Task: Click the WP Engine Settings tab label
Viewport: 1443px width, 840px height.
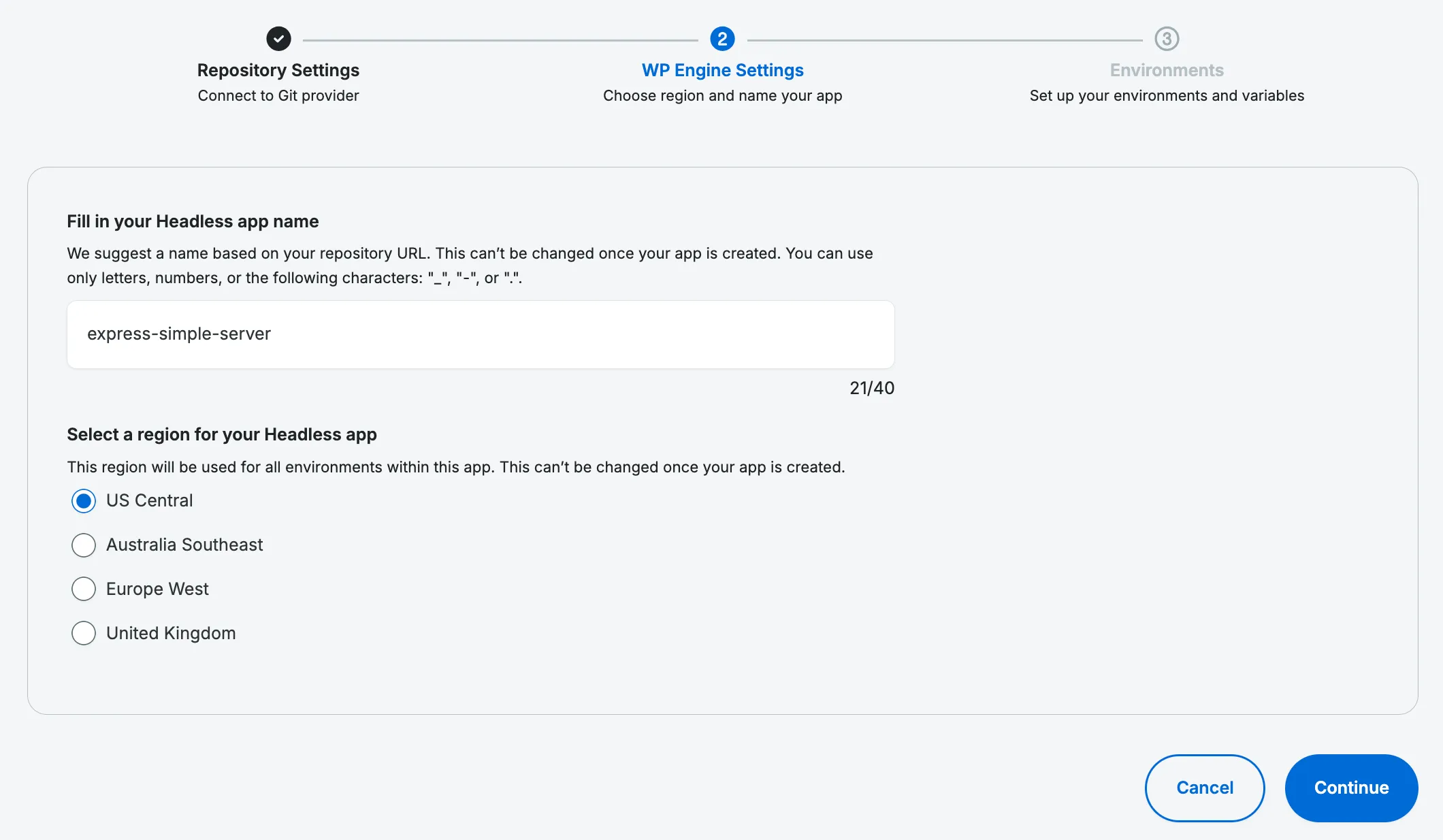Action: click(722, 70)
